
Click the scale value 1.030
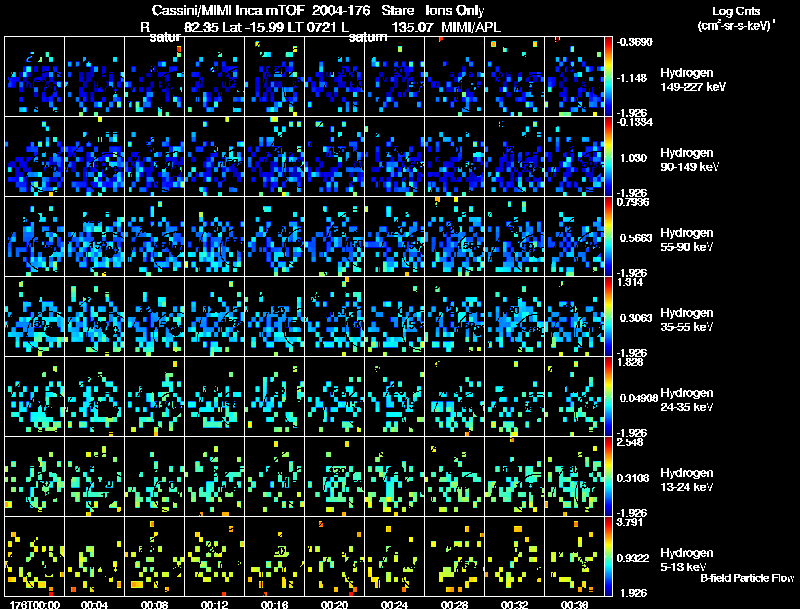633,158
